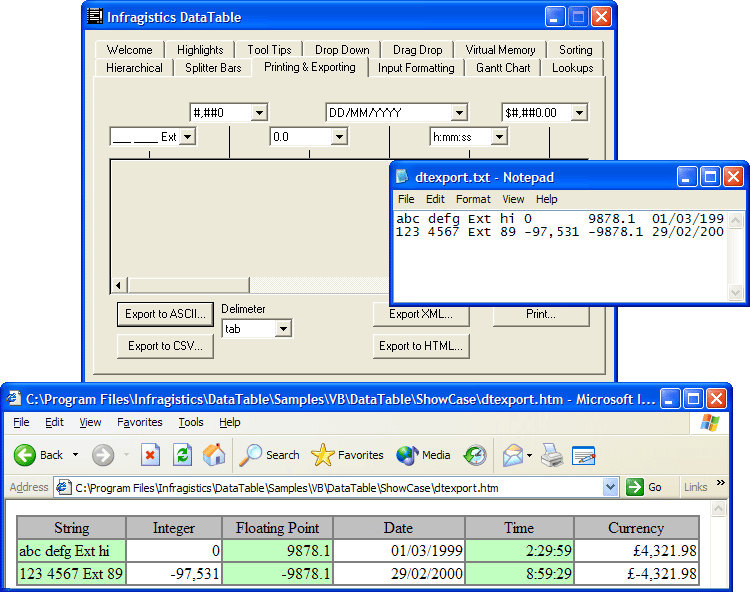Screen dimensions: 750x592
Task: Open the History icon in IE toolbar
Action: pyautogui.click(x=475, y=455)
